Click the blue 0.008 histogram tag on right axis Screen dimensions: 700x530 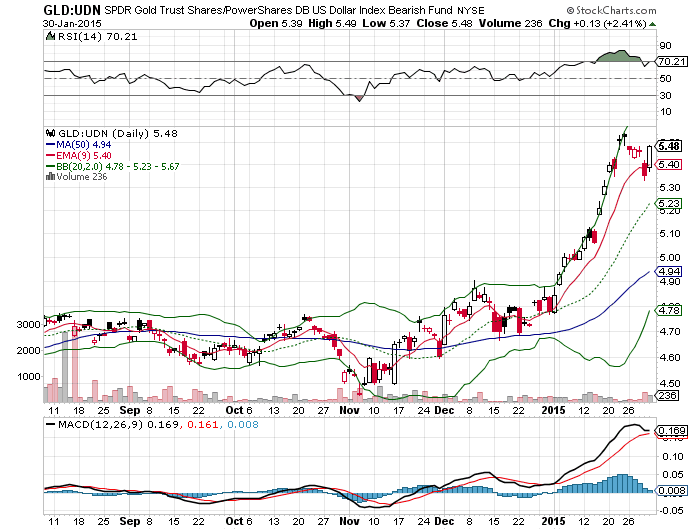tap(671, 491)
